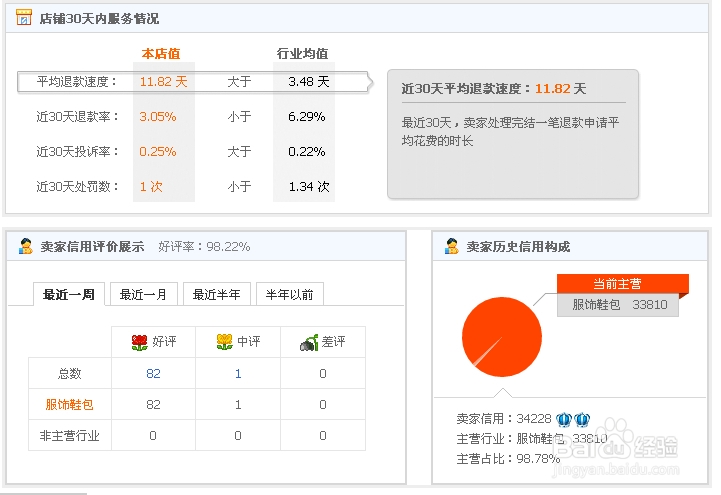Click the shop service calendar icon
The height and width of the screenshot is (495, 721).
[24, 17]
